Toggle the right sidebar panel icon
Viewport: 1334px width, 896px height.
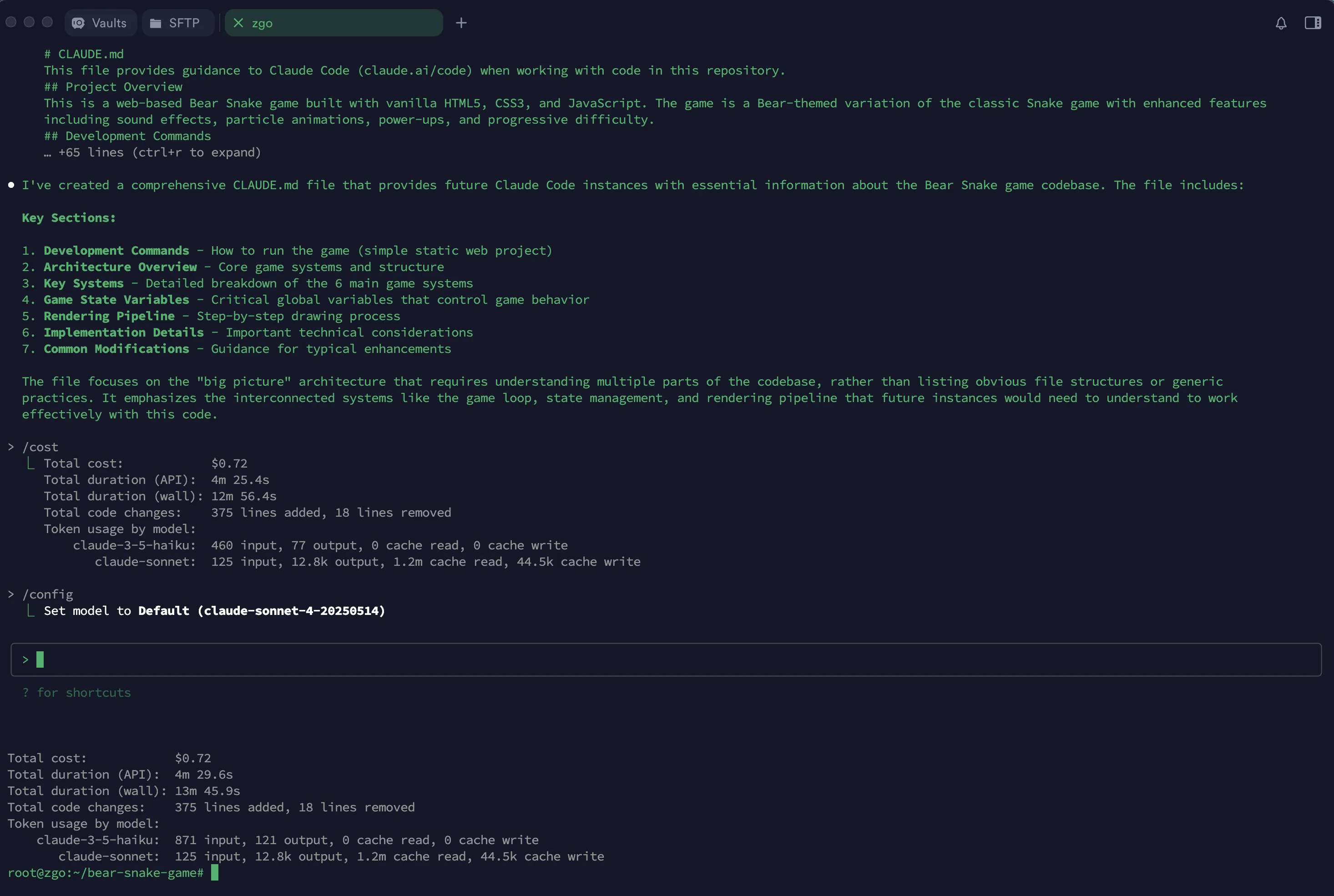[1312, 23]
